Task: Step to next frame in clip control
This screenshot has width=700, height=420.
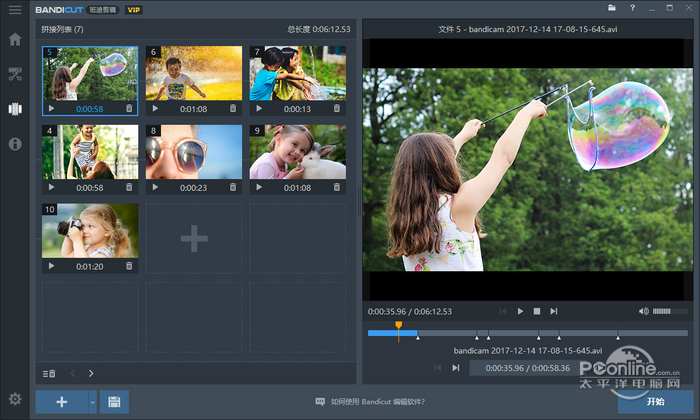Action: 455,368
